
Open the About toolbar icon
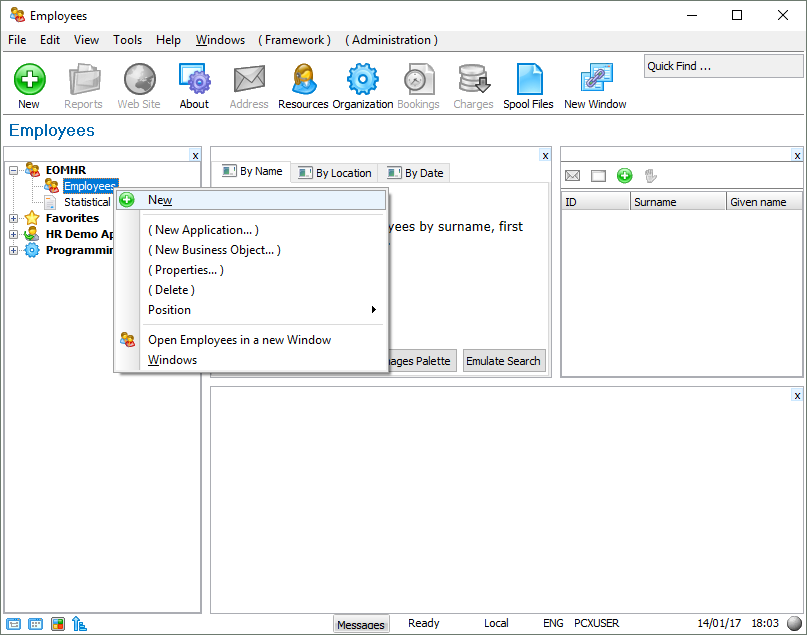pos(194,80)
